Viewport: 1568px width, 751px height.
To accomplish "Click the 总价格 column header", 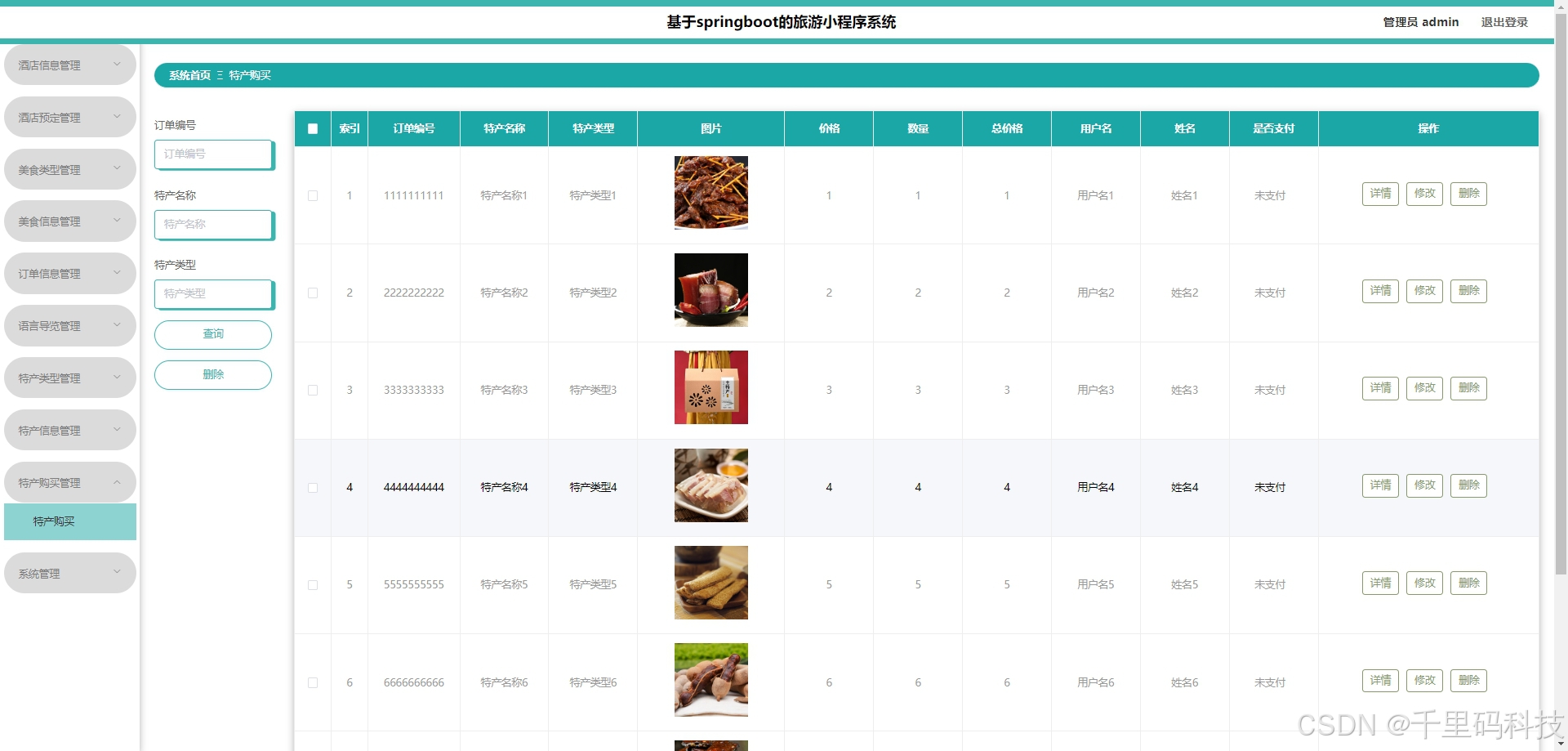I will pos(1007,128).
